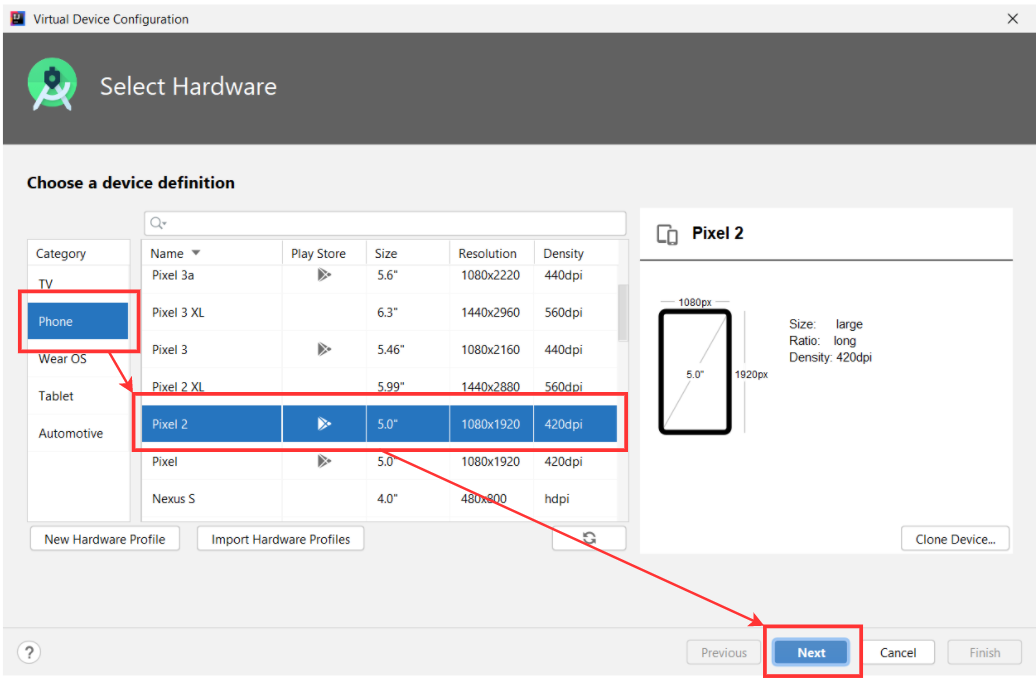This screenshot has width=1036, height=683.
Task: Select the TV category
Action: (x=79, y=283)
